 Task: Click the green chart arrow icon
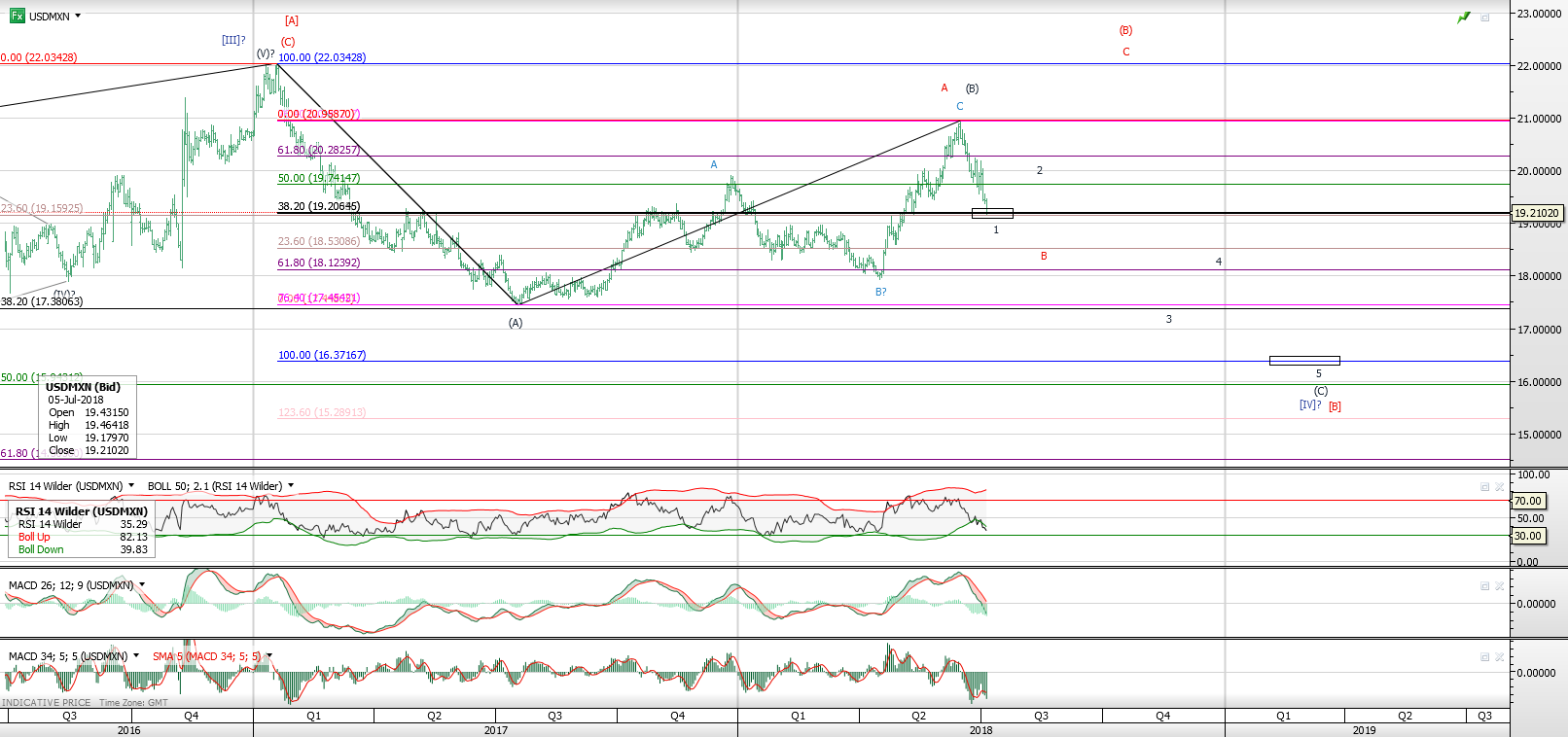1463,18
